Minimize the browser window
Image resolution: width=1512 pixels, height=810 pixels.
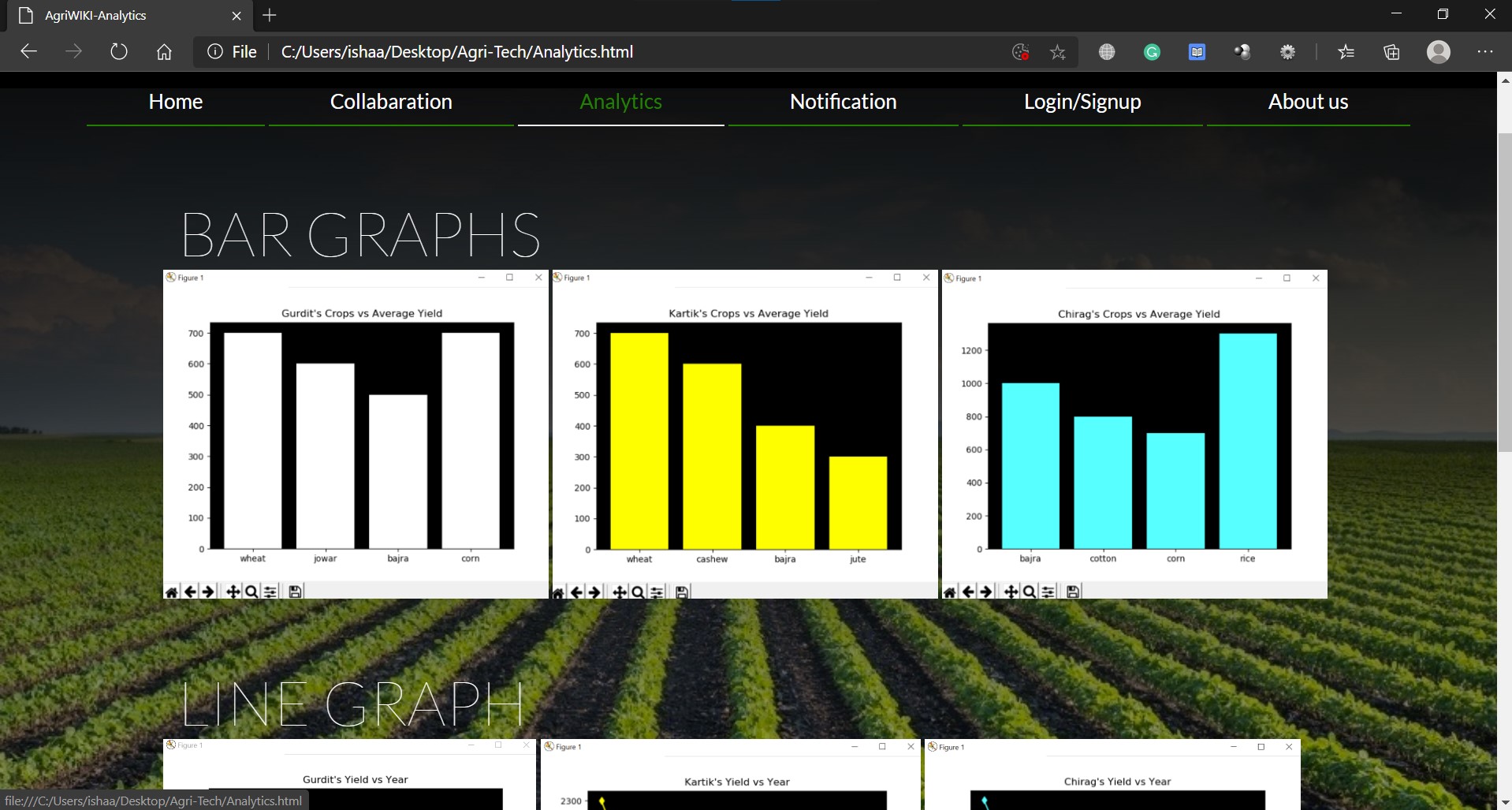(x=1396, y=14)
